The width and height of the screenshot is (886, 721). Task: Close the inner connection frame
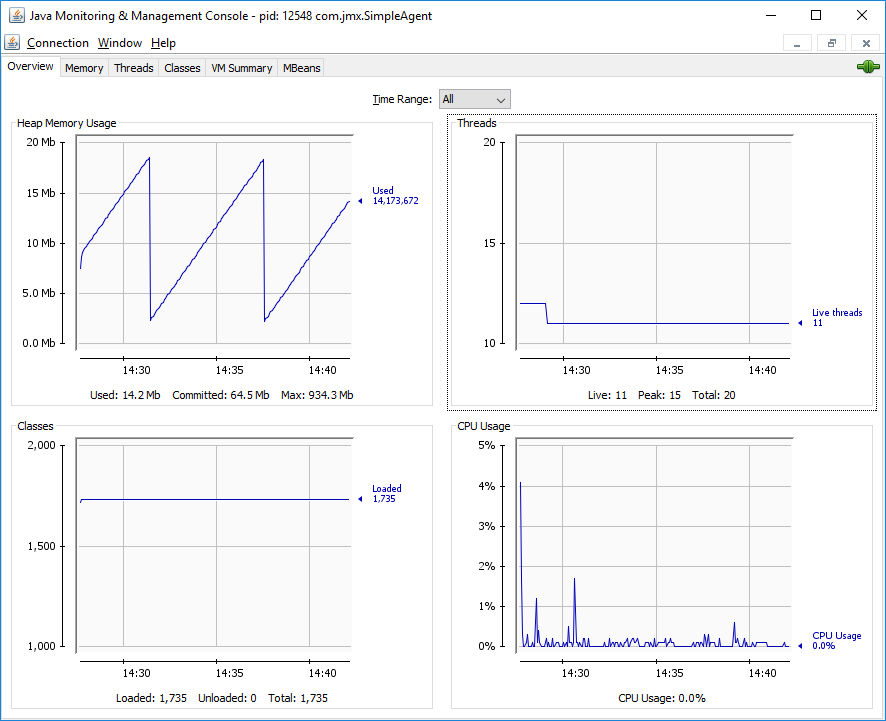[x=866, y=43]
